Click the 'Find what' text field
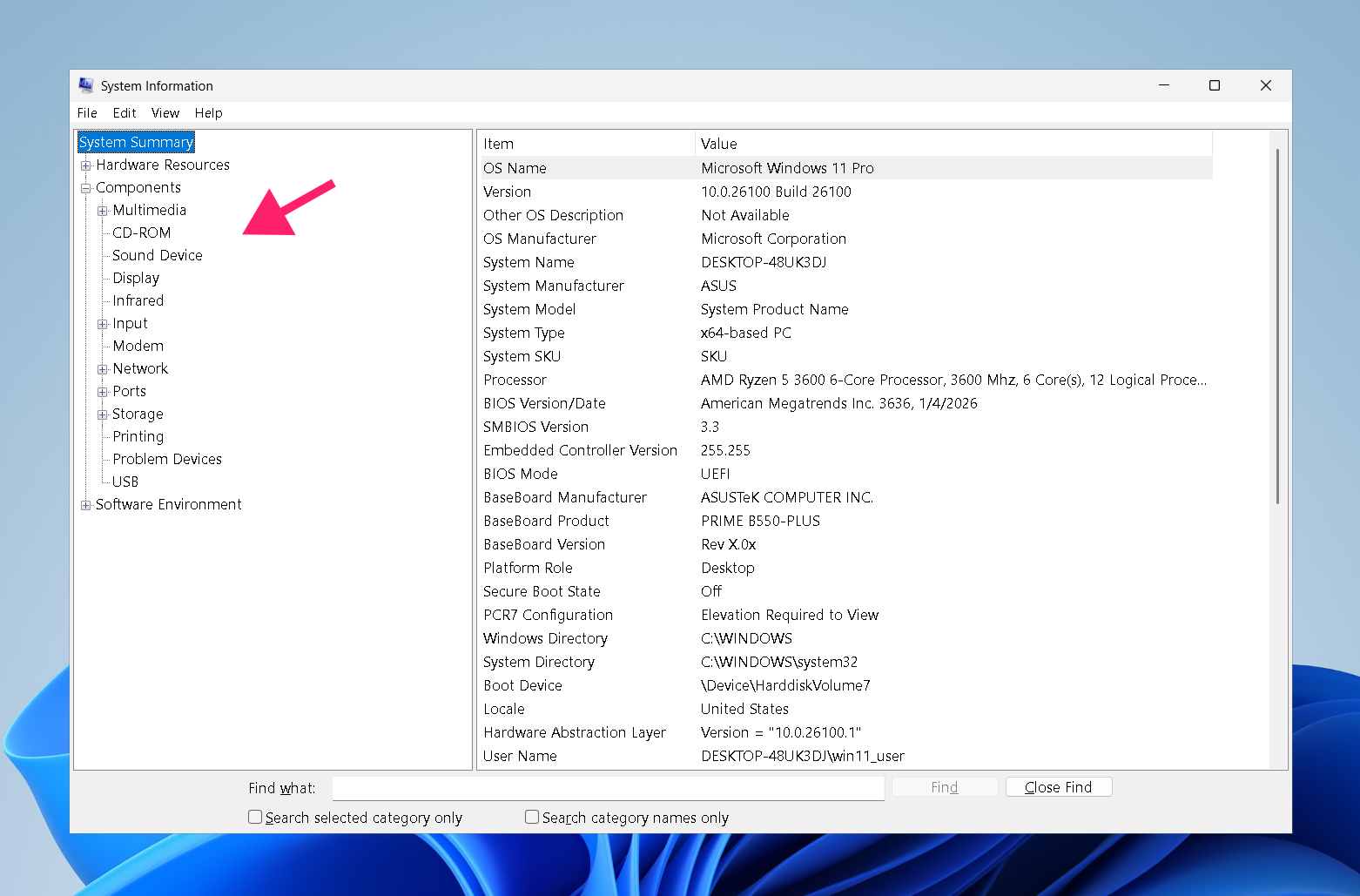This screenshot has height=896, width=1360. click(608, 788)
